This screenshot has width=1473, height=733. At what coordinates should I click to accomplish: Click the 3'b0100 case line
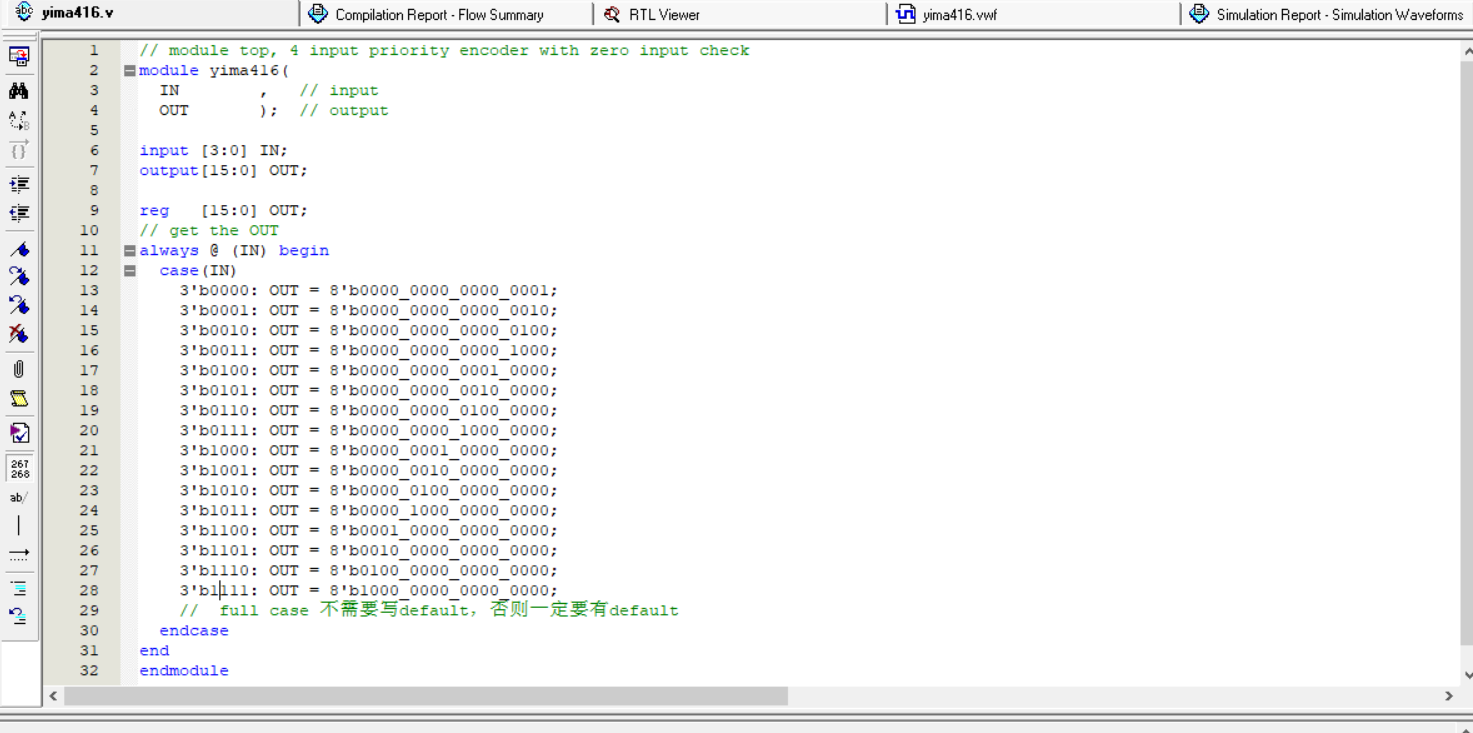tap(368, 370)
